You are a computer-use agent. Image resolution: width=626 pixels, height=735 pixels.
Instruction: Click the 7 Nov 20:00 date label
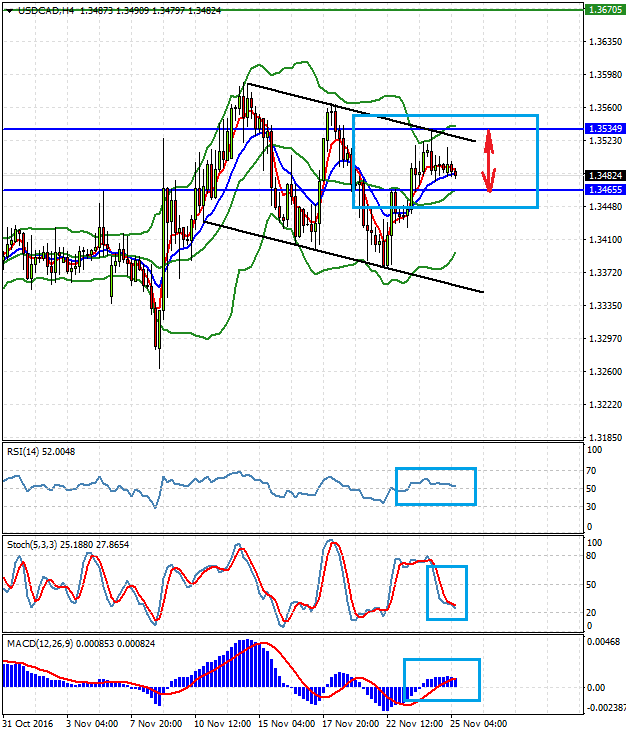coord(156,724)
